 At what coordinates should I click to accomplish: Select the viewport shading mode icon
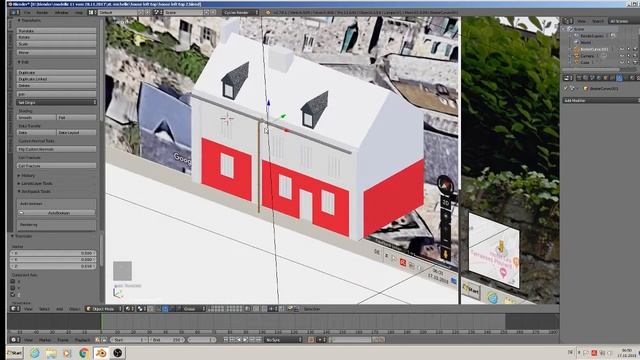129,309
